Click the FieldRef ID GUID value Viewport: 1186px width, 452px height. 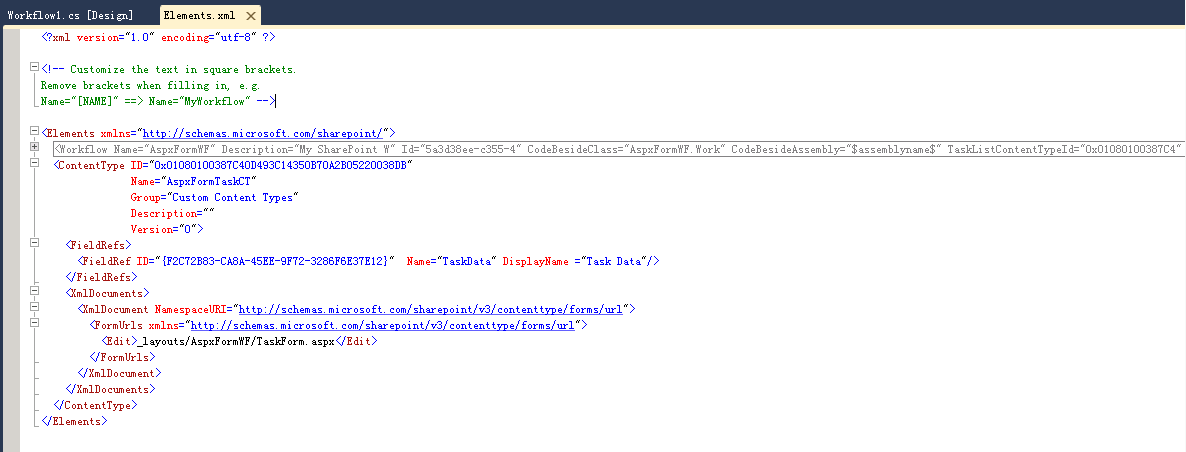(x=275, y=261)
